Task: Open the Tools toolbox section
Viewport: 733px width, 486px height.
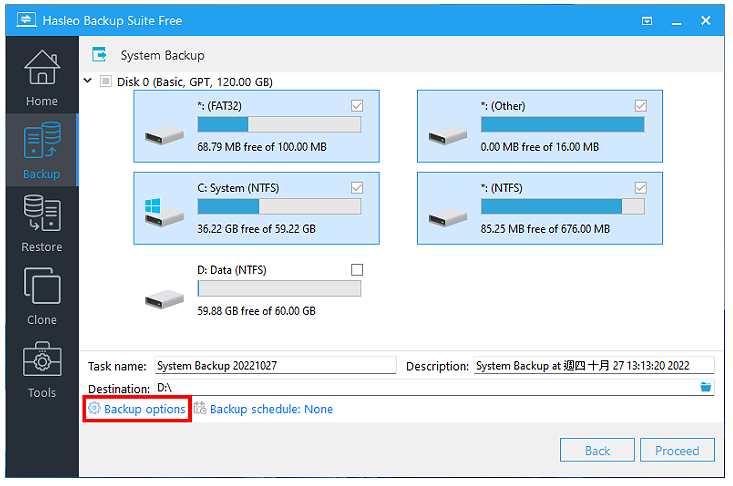Action: click(x=42, y=369)
